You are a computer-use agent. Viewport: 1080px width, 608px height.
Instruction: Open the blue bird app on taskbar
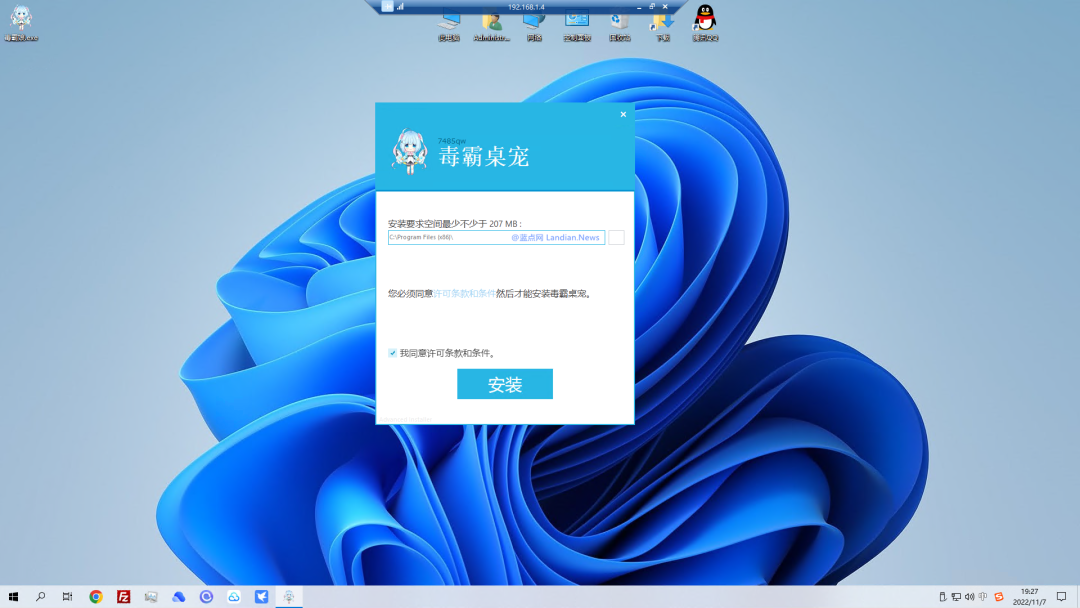(261, 597)
